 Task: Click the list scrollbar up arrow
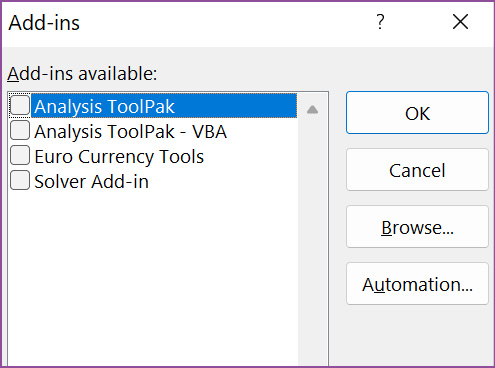(x=312, y=110)
